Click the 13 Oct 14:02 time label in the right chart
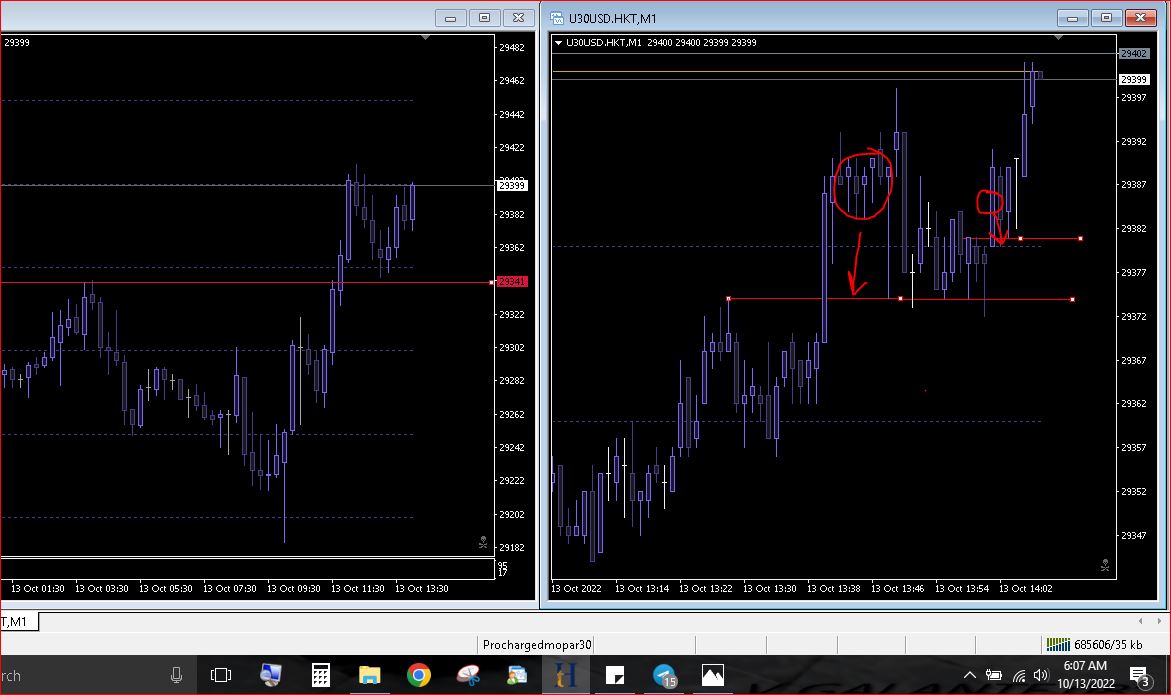This screenshot has width=1171, height=695. 1025,588
